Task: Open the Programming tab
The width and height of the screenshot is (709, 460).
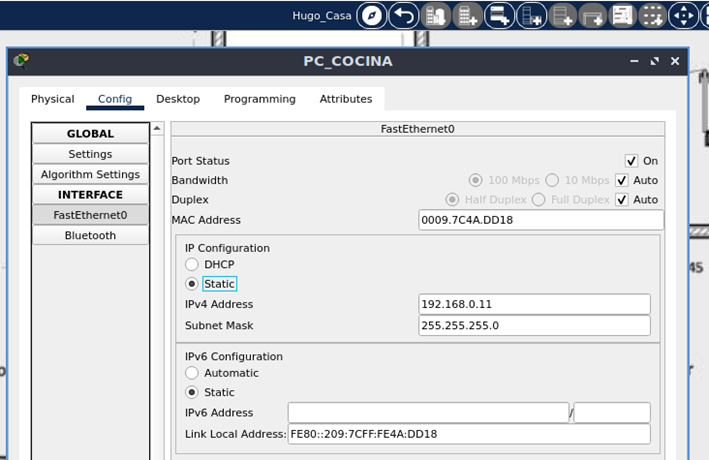Action: pyautogui.click(x=259, y=99)
